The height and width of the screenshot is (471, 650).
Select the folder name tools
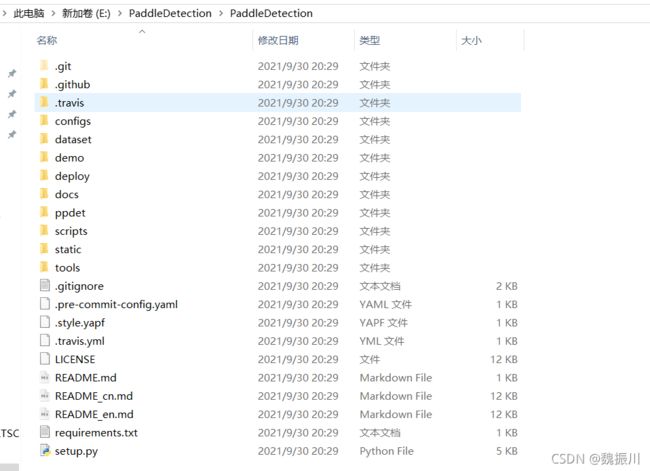point(67,268)
